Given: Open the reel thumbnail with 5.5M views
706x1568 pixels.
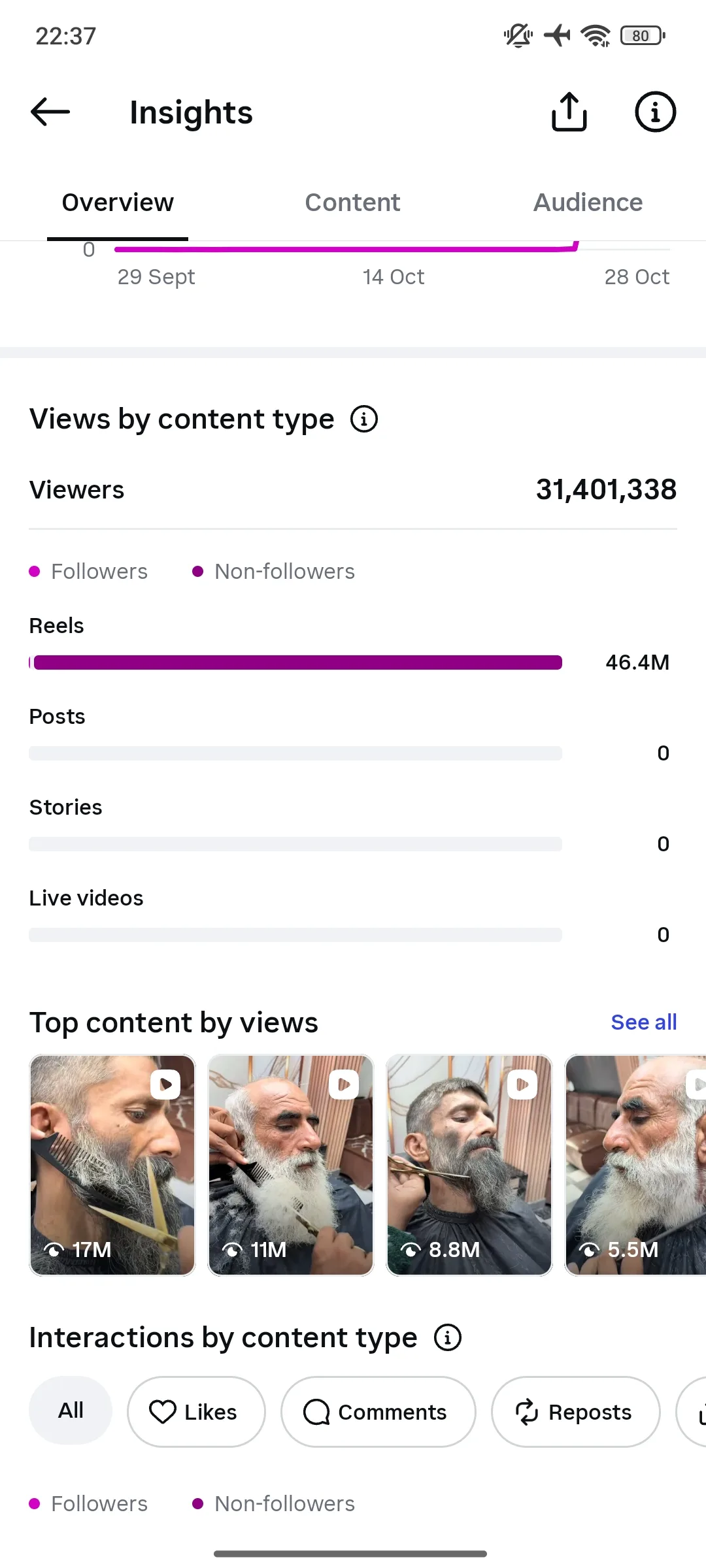Looking at the screenshot, I should 635,1165.
